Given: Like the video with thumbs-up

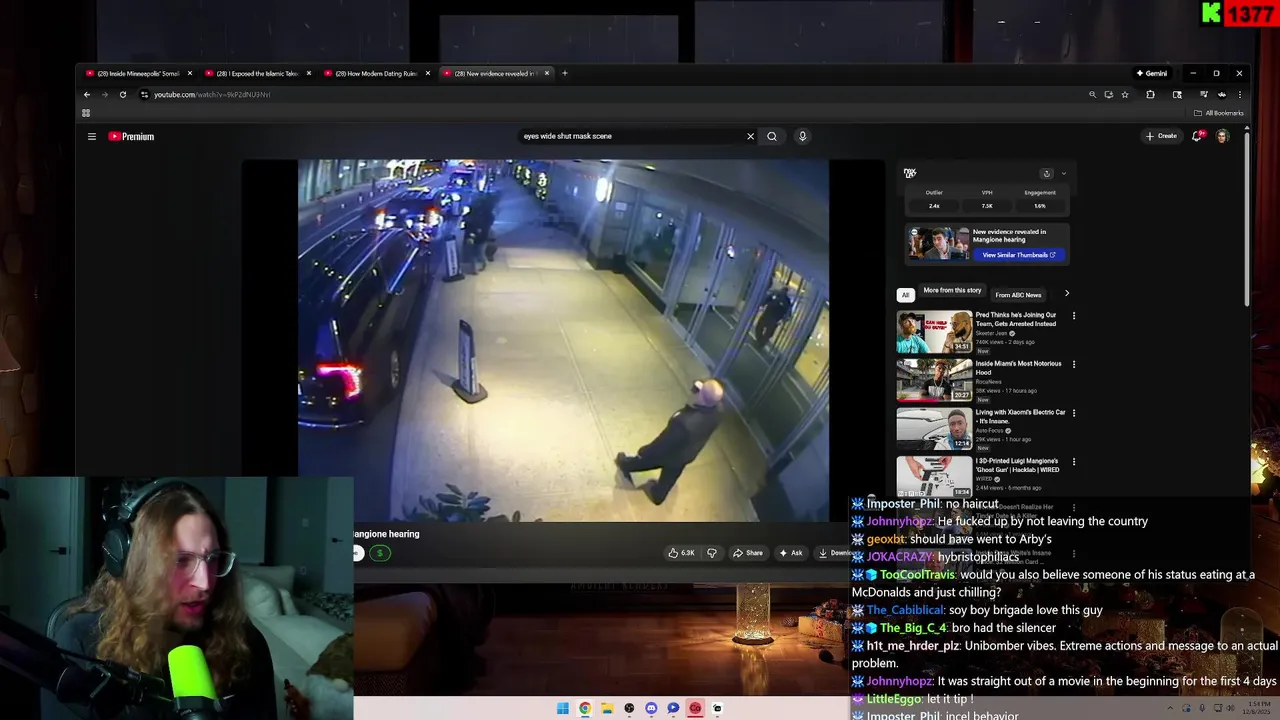Looking at the screenshot, I should pos(681,553).
